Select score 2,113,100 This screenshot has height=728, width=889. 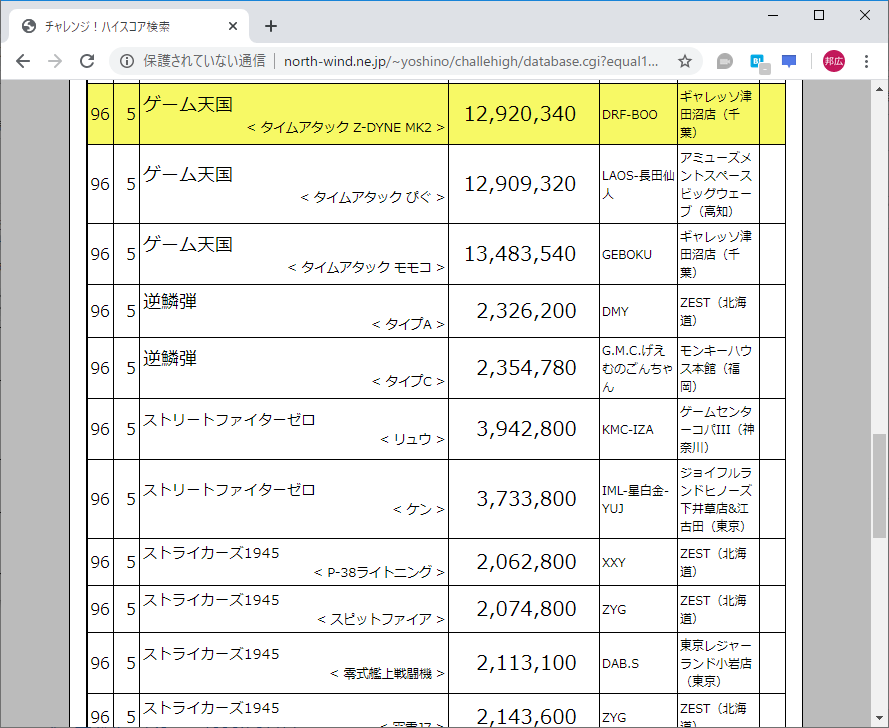(526, 663)
